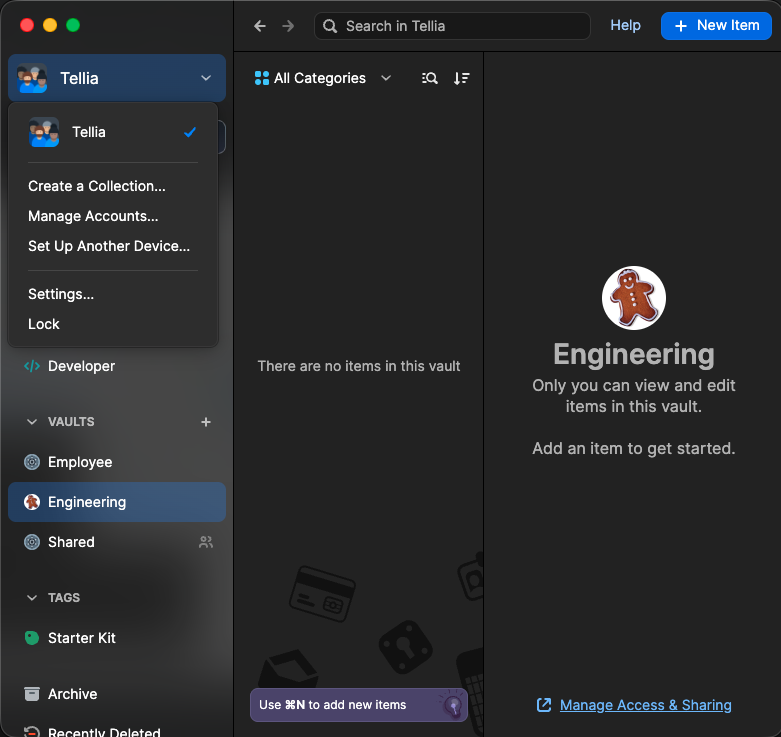
Task: Click the New Item button
Action: [716, 26]
